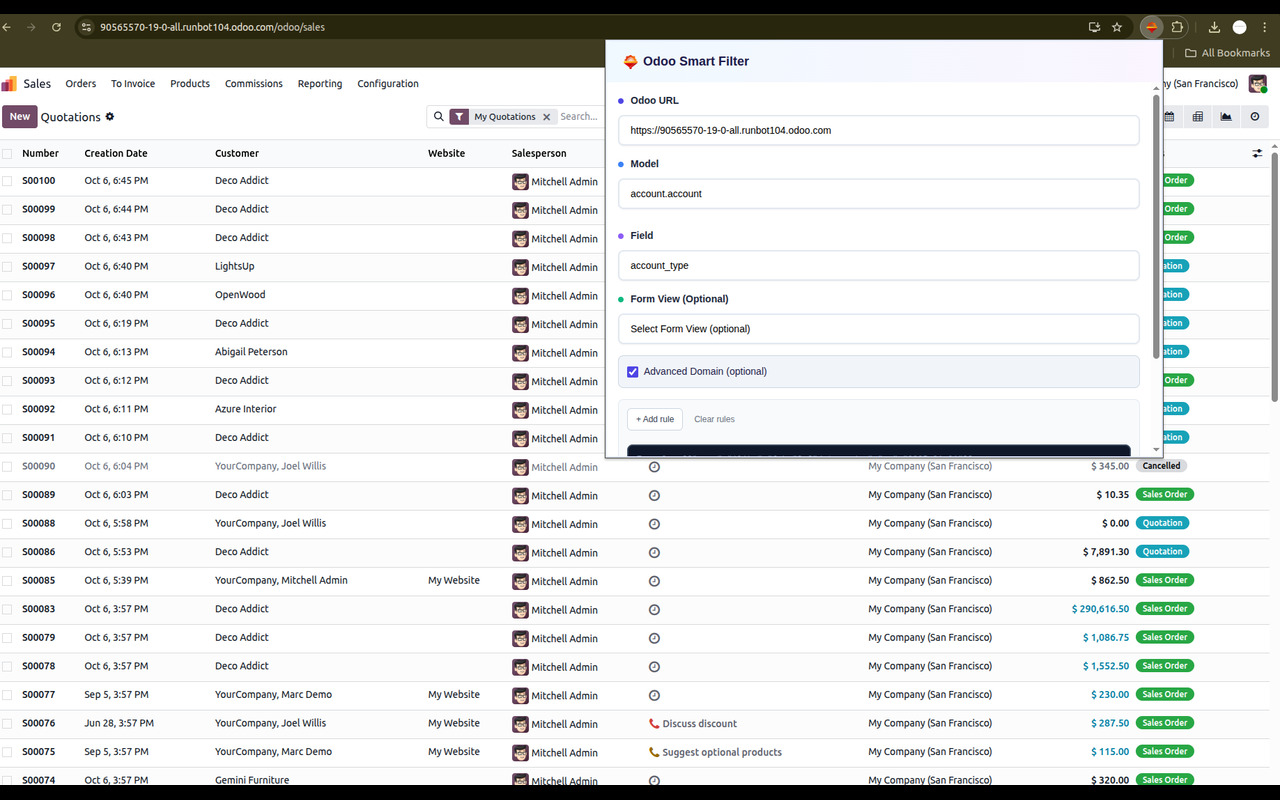This screenshot has height=800, width=1280.
Task: Open the To Invoice menu dropdown
Action: coord(133,84)
